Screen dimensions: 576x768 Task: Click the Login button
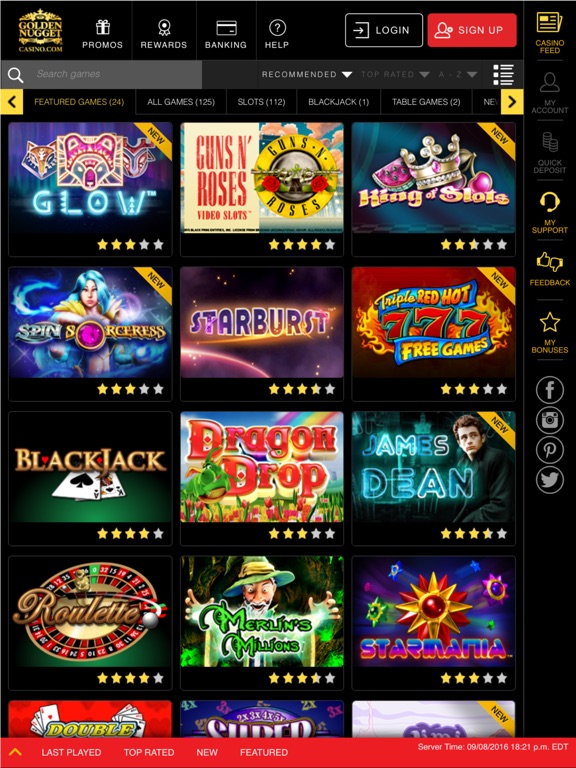pos(384,30)
